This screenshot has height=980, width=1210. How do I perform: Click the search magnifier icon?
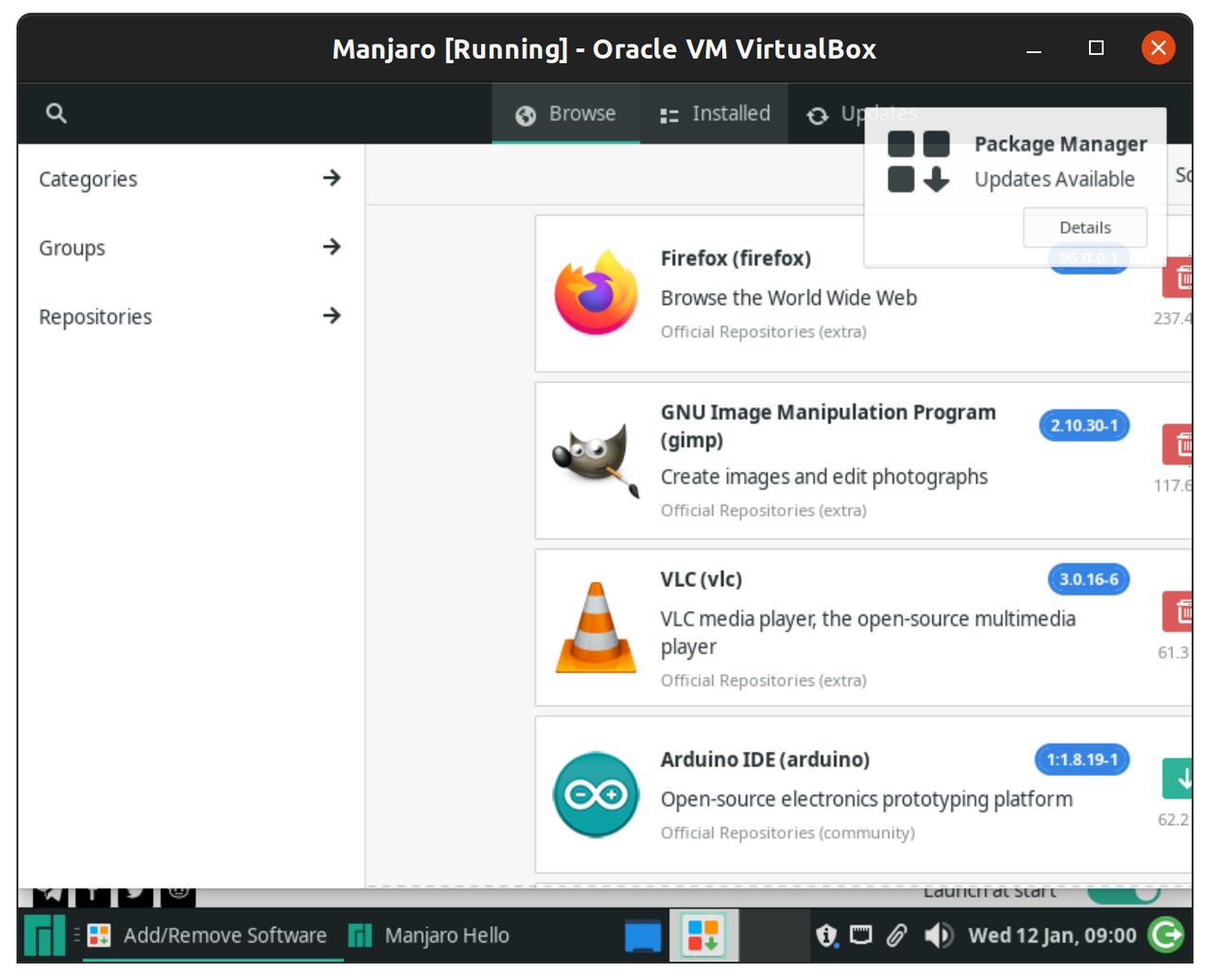tap(56, 113)
